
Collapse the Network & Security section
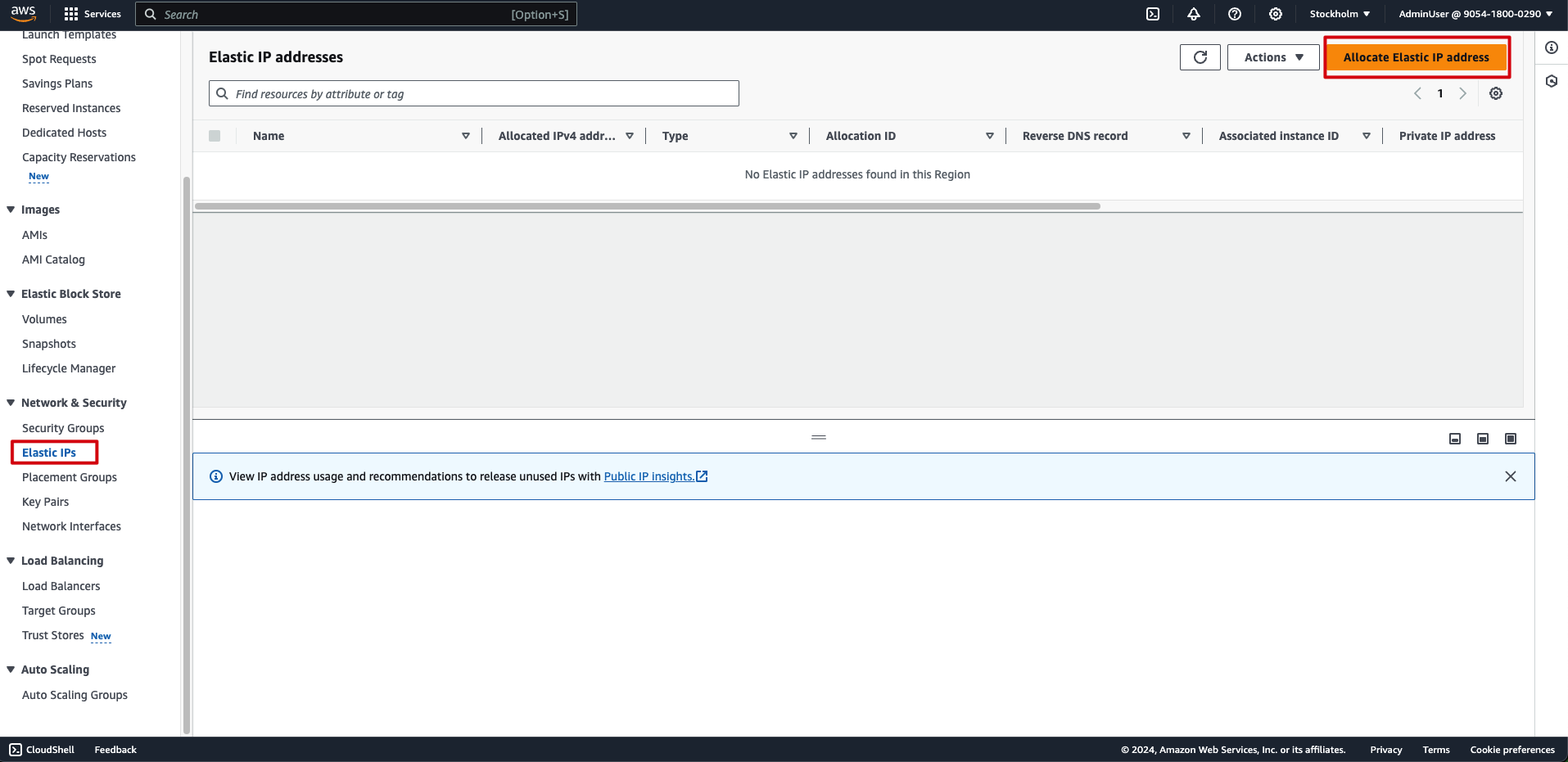tap(11, 403)
